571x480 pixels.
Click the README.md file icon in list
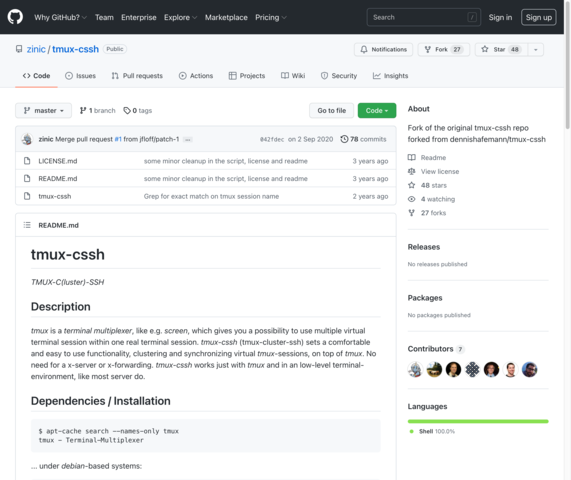tap(27, 178)
